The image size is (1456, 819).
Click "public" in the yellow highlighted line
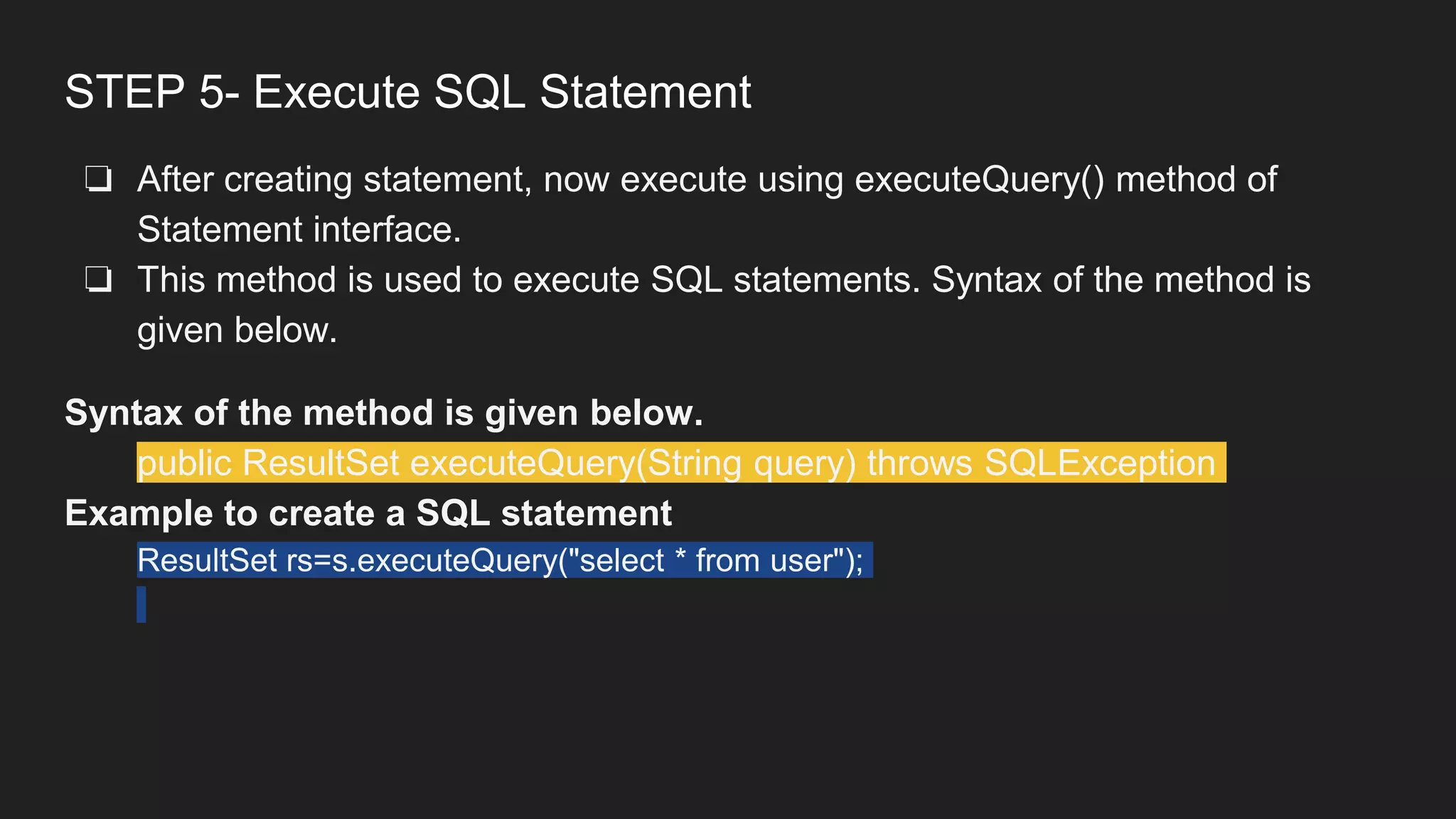pyautogui.click(x=184, y=463)
